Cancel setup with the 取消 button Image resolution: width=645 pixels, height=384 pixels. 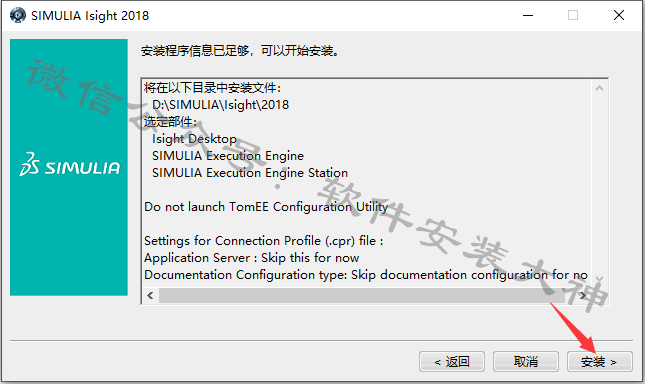[x=526, y=362]
